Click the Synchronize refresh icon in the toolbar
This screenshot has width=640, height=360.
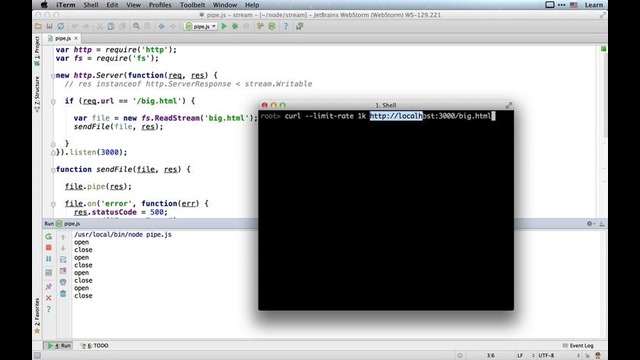pyautogui.click(x=60, y=27)
